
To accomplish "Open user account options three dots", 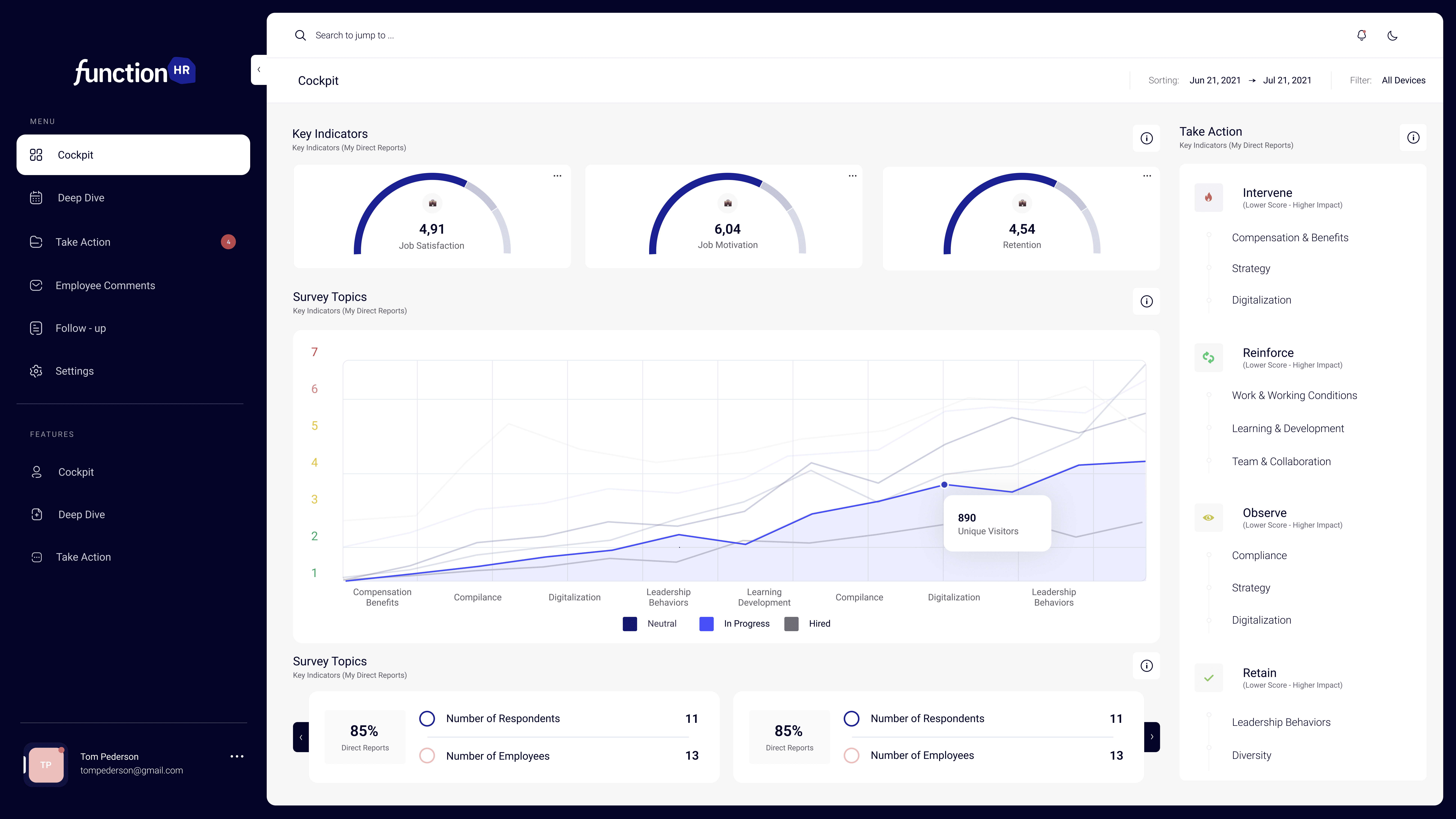I will click(x=237, y=756).
